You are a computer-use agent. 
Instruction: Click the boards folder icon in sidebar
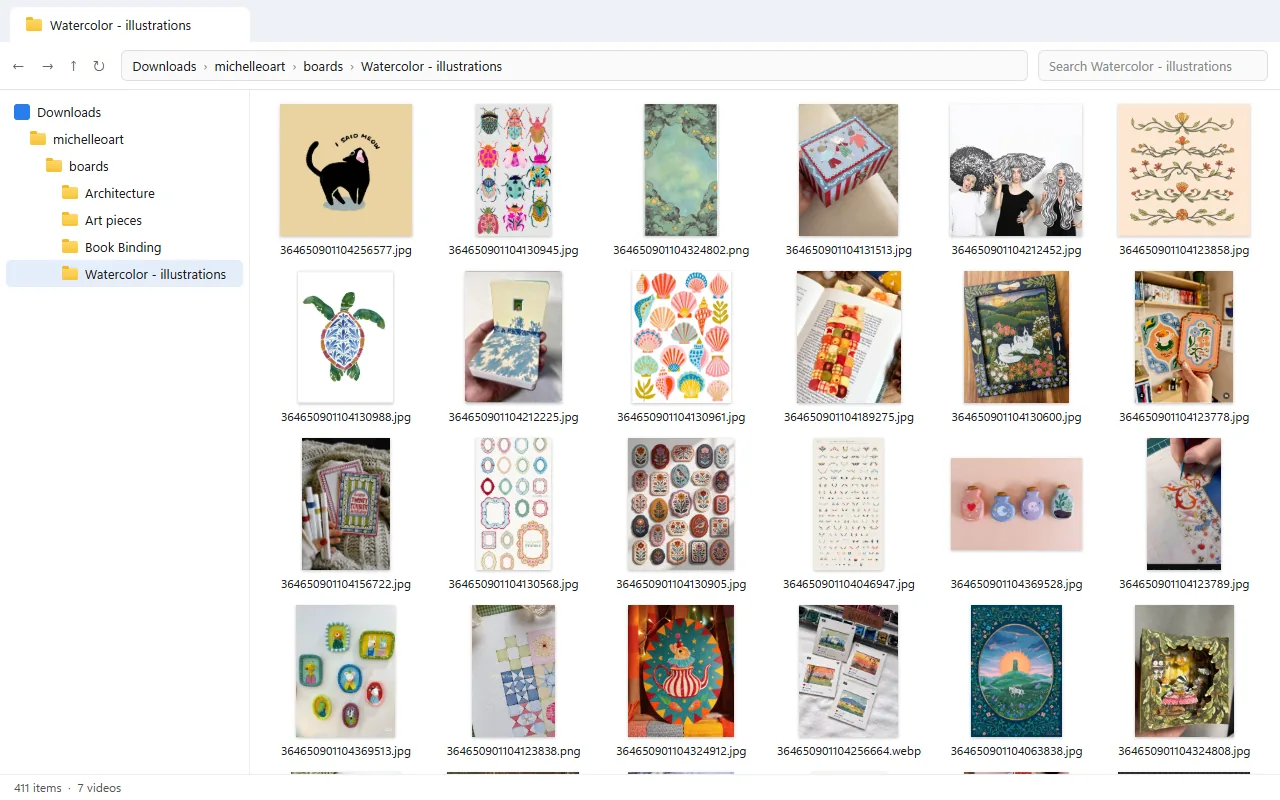[54, 166]
